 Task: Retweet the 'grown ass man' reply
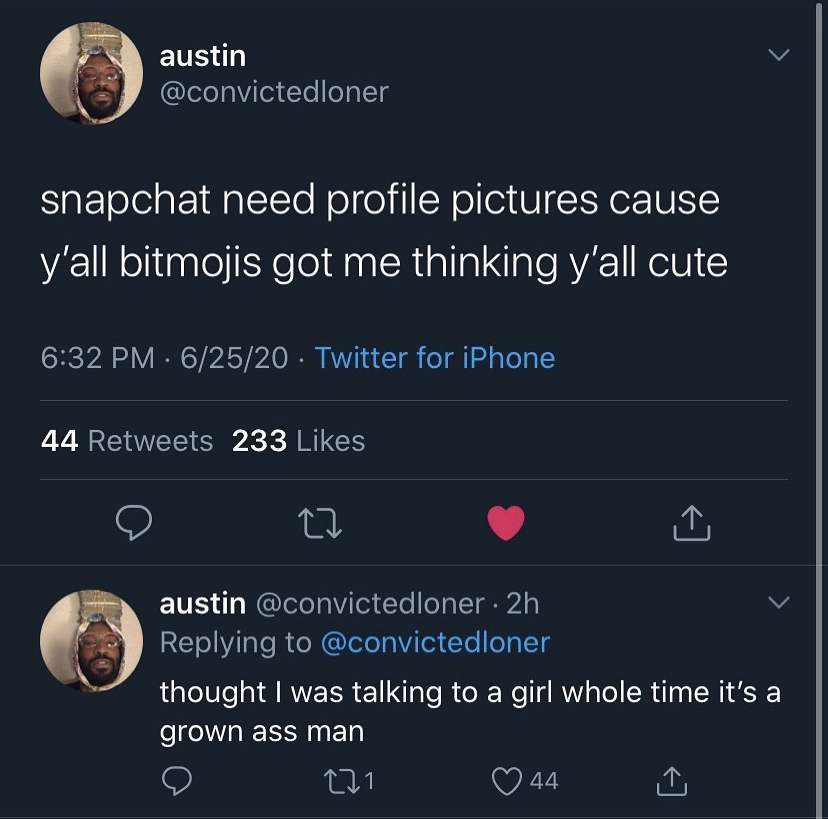pos(343,780)
